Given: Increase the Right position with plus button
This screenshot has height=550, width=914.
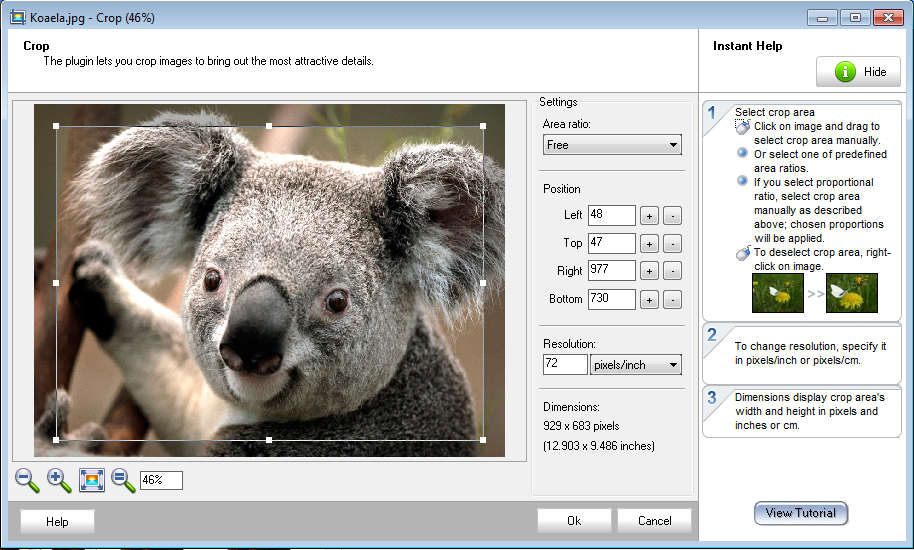Looking at the screenshot, I should click(x=648, y=271).
